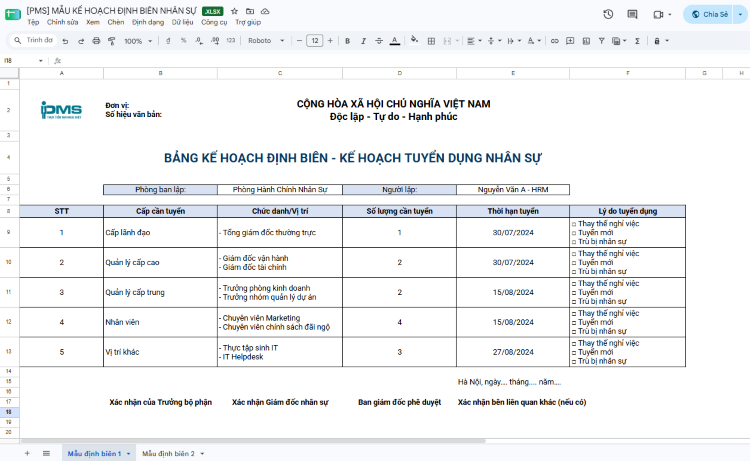Viewport: 750px width, 461px height.
Task: Open the Xem menu
Action: (x=93, y=22)
